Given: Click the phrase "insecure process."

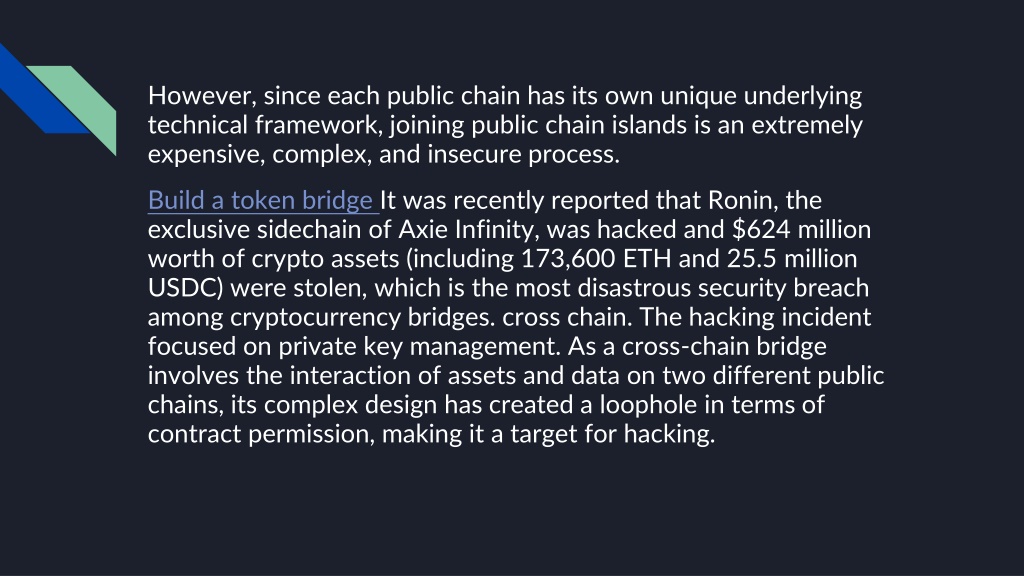Looking at the screenshot, I should tap(523, 155).
